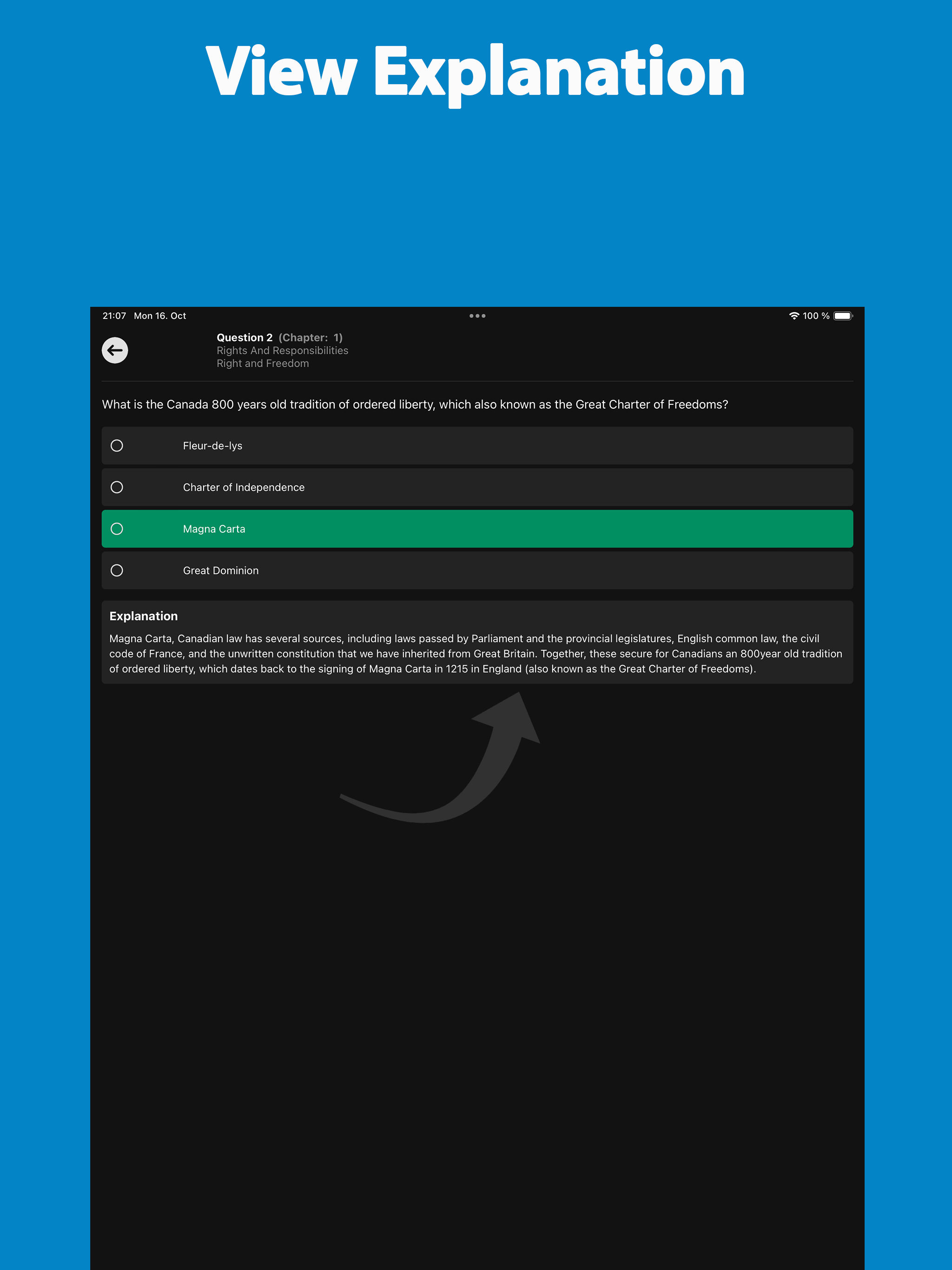Click the (Chapter: 1) label
952x1270 pixels.
pos(311,337)
